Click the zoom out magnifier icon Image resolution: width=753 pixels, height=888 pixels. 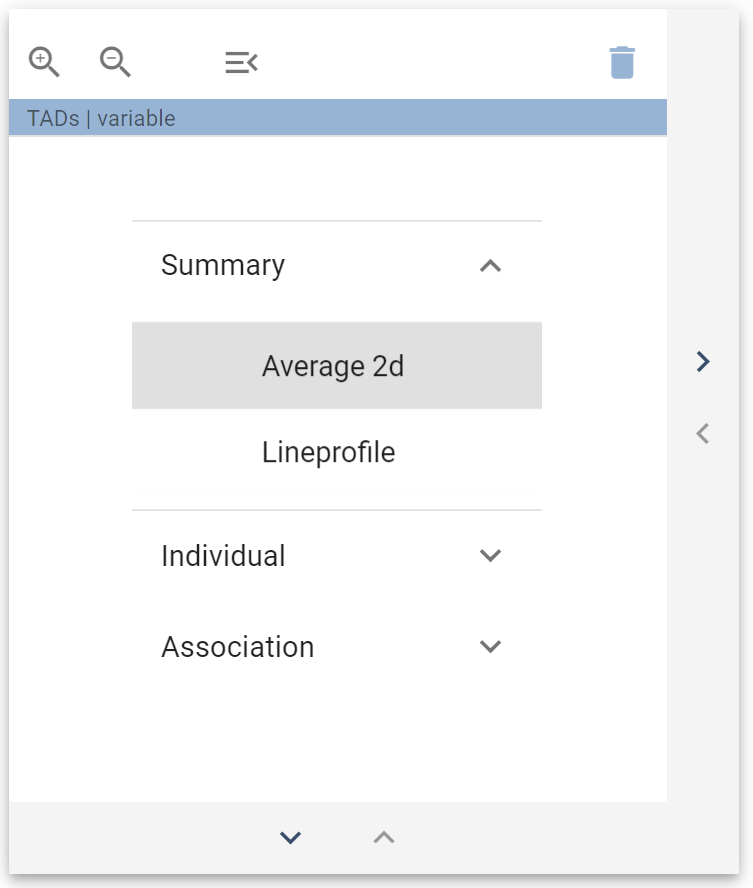[113, 61]
